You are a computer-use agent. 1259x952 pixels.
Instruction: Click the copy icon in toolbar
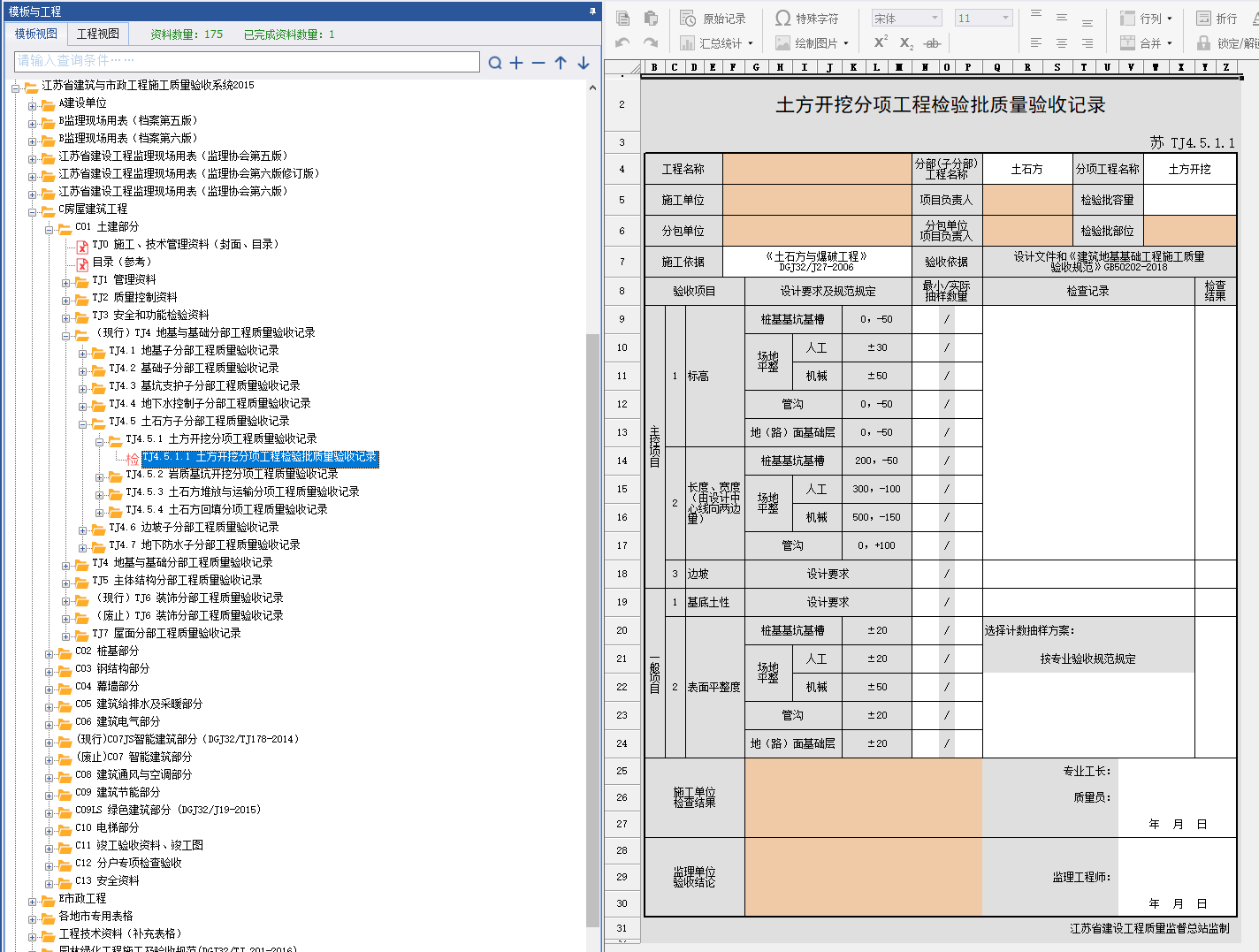tap(622, 19)
